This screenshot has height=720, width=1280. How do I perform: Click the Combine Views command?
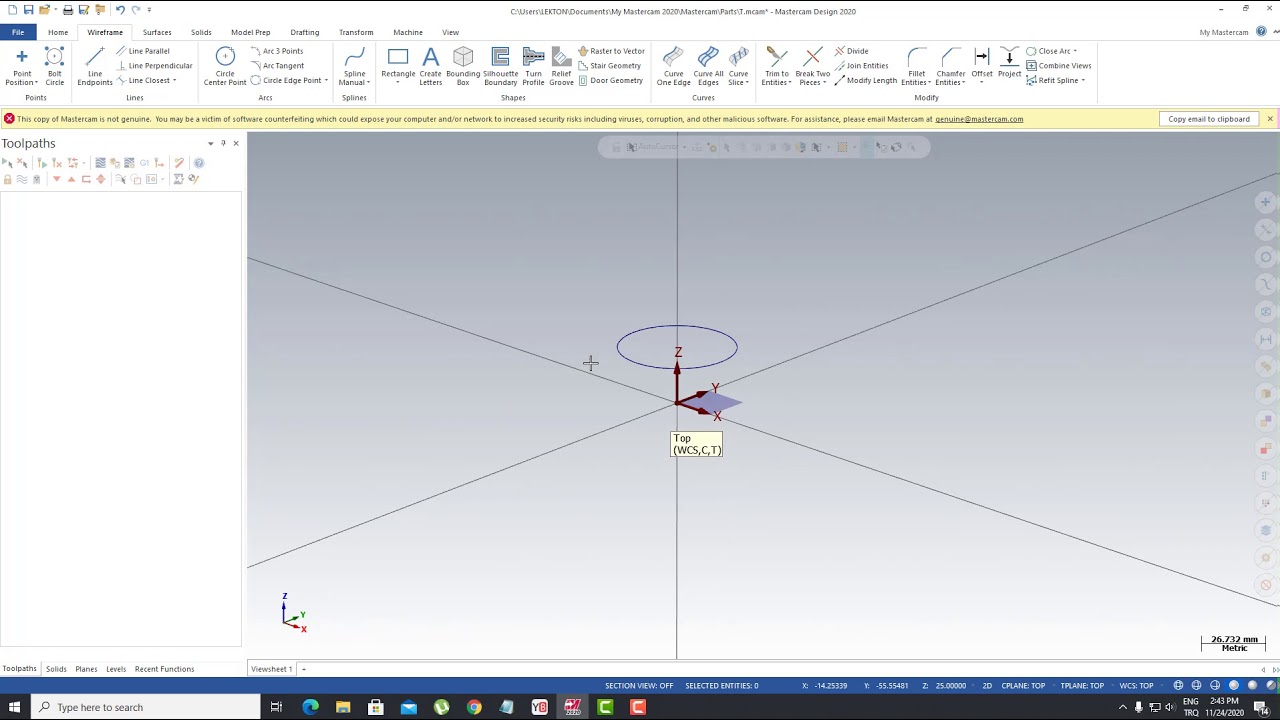point(1059,66)
